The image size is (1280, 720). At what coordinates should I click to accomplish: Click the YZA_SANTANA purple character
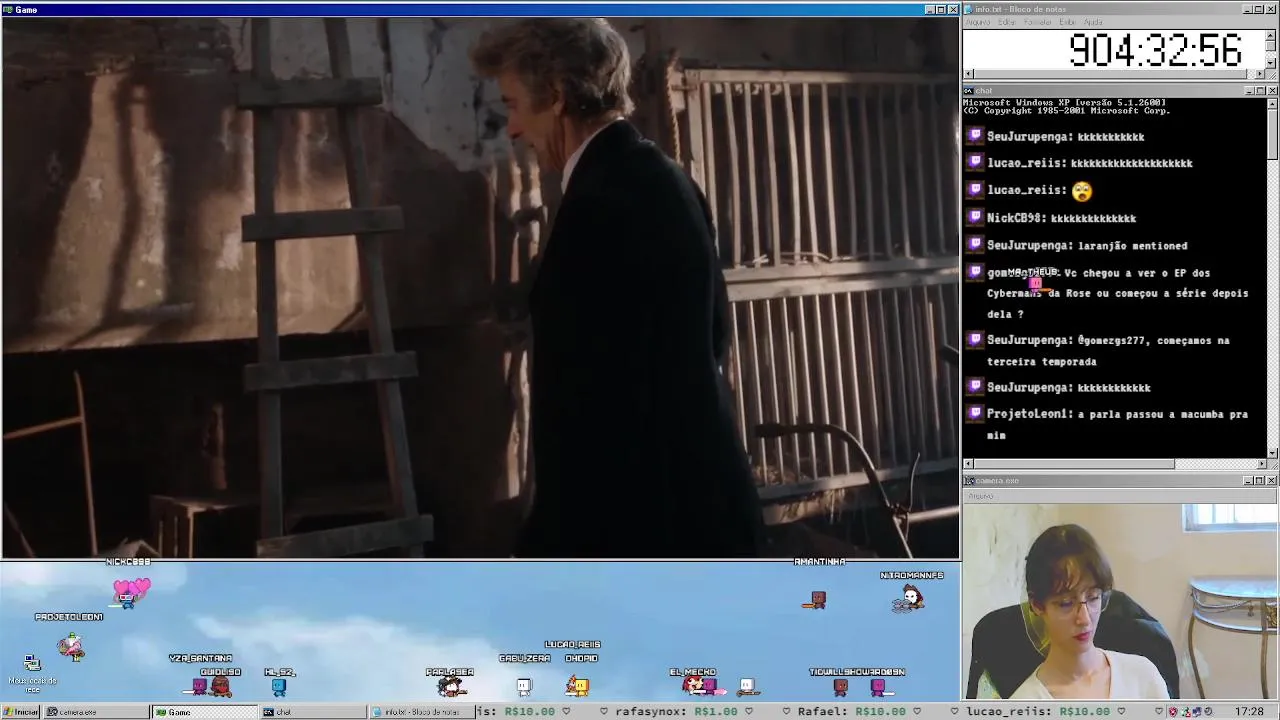[x=199, y=686]
